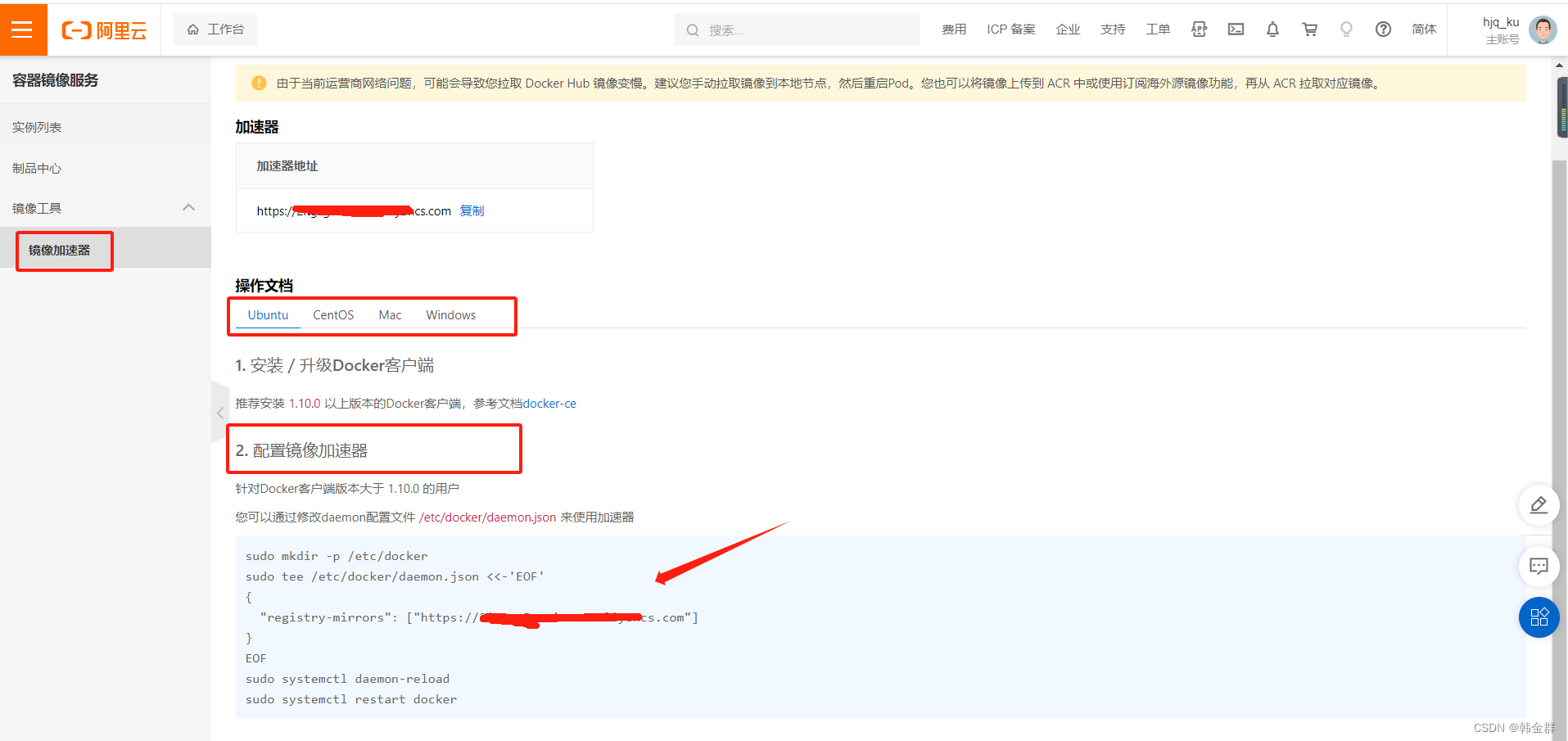The height and width of the screenshot is (741, 1568).
Task: Open the user avatar account menu
Action: 1543,30
